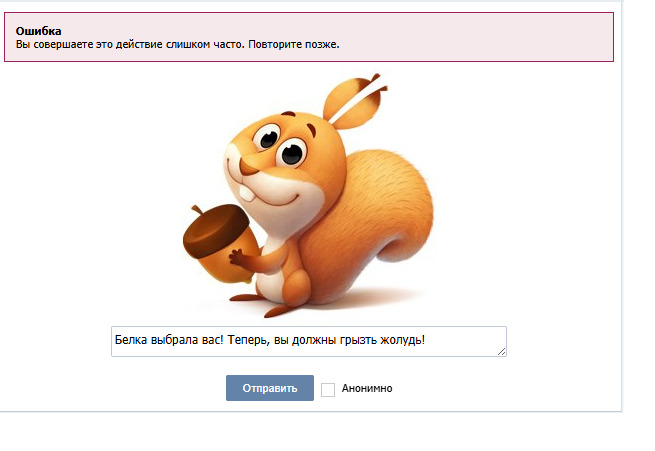Click the squirrel's smiling mouth
This screenshot has height=451, width=655.
[282, 200]
